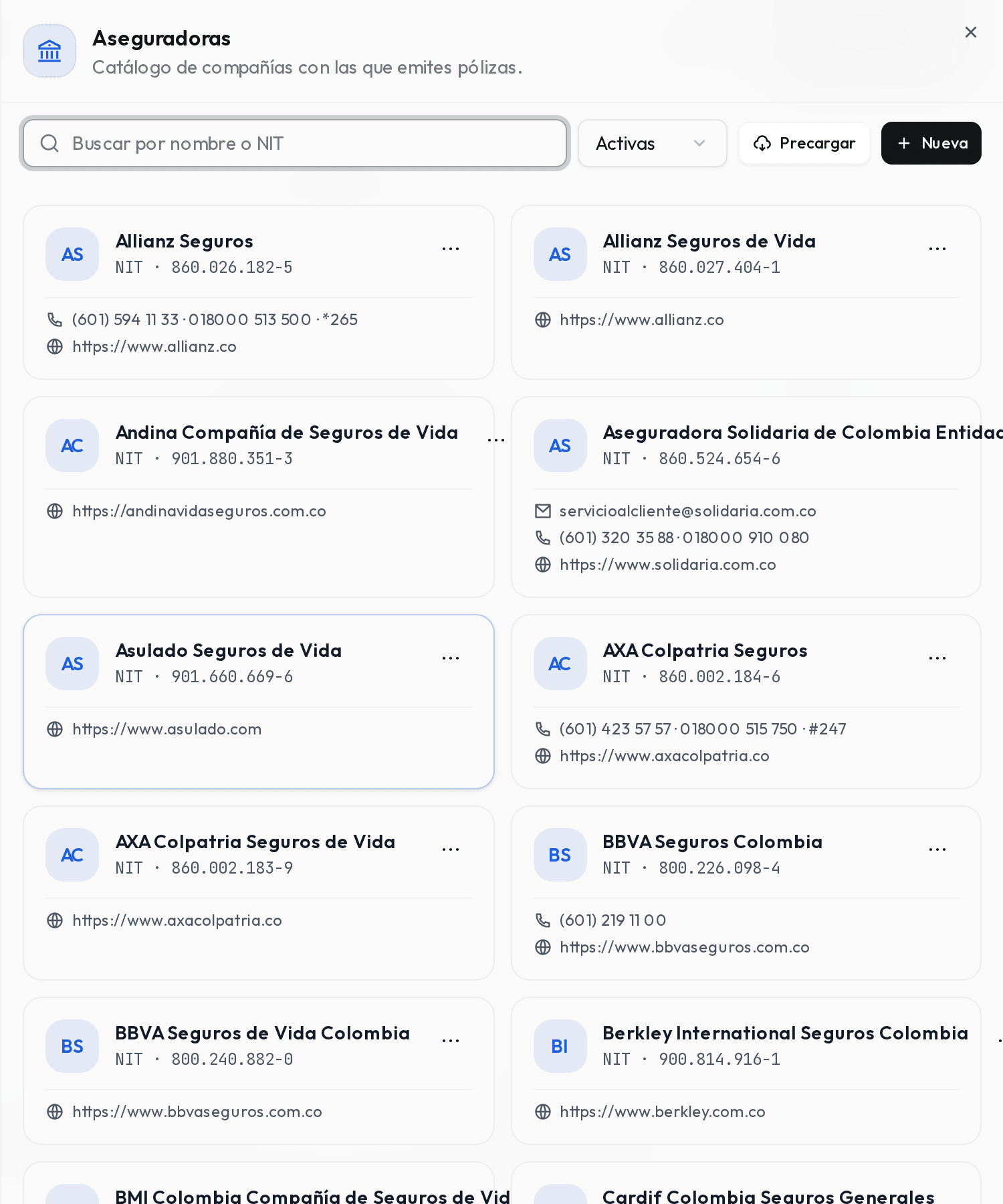The width and height of the screenshot is (1003, 1204).
Task: Click servicioalcliente@solidaria.com.co email
Action: coord(688,511)
